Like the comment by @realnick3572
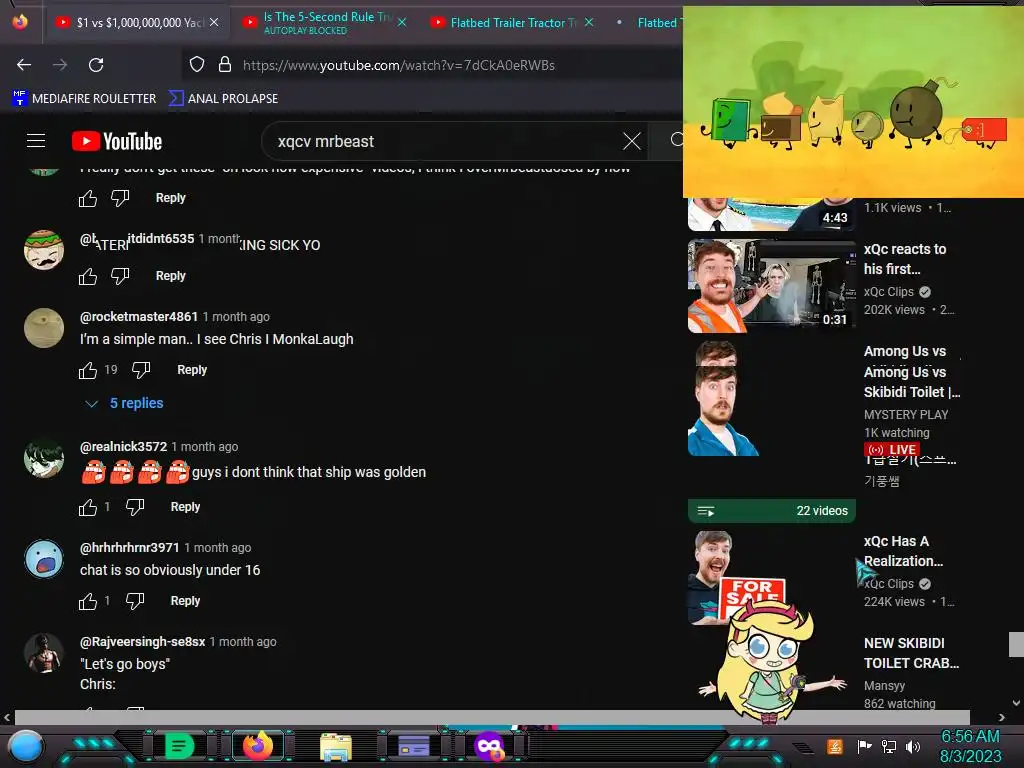1024x768 pixels. (x=88, y=507)
